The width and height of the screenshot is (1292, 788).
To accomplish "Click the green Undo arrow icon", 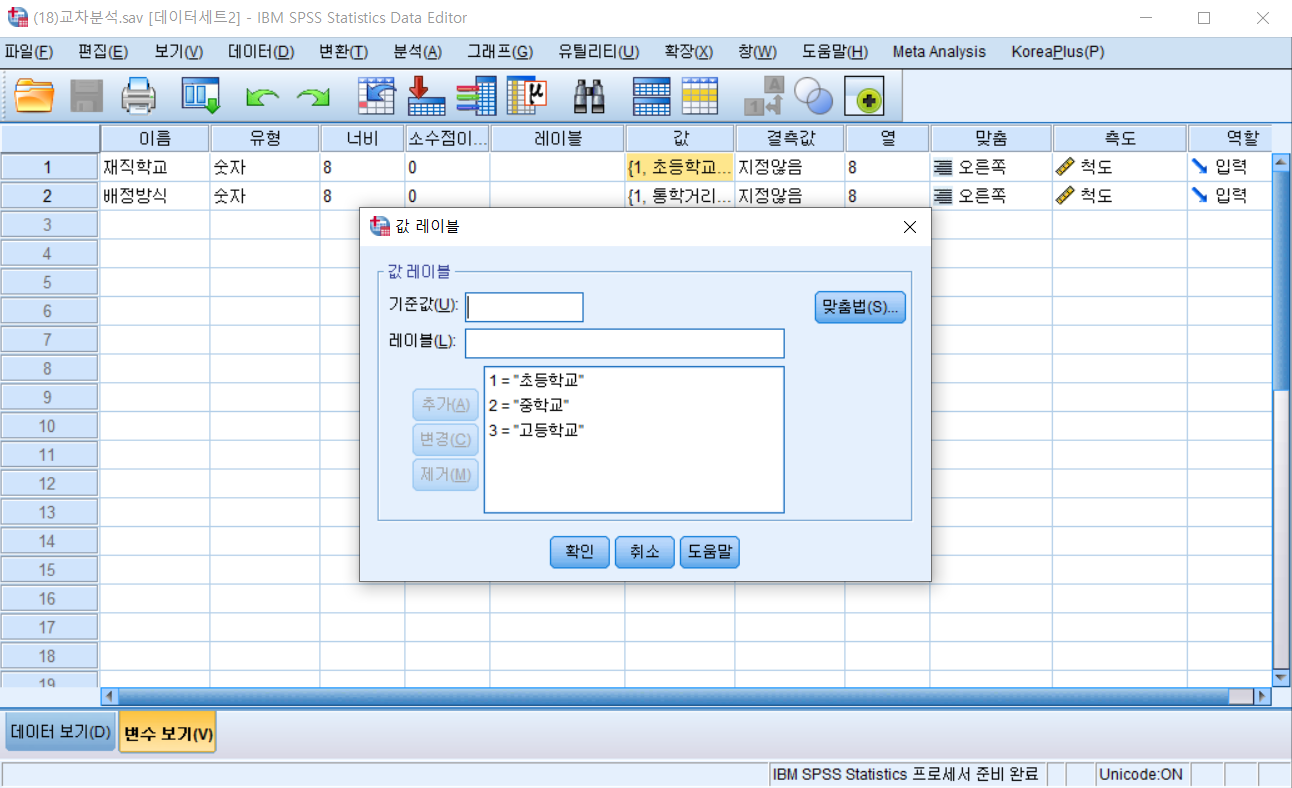I will (x=262, y=97).
